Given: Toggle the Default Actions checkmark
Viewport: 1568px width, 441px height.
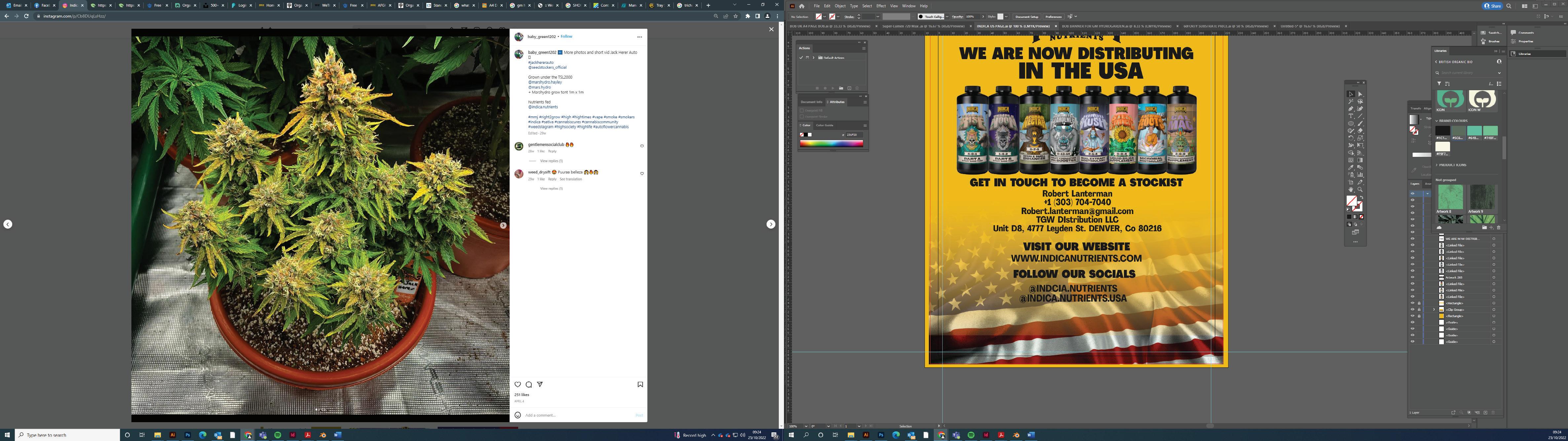Looking at the screenshot, I should [x=801, y=58].
